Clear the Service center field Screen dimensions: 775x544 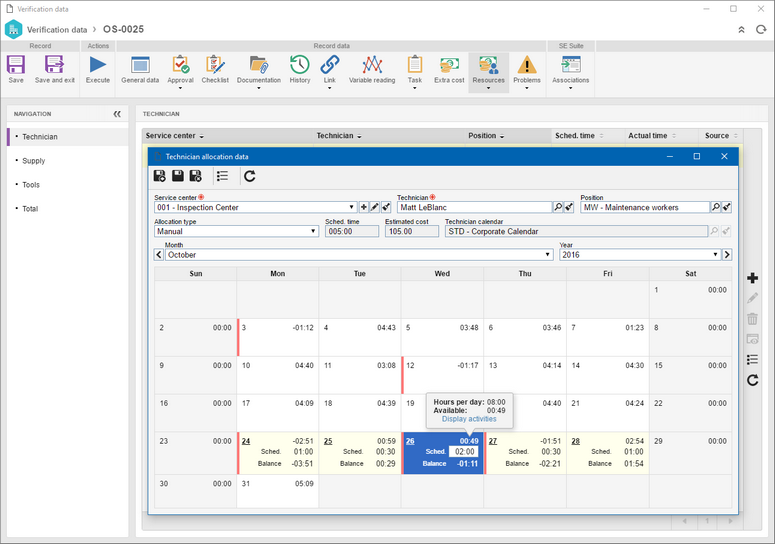point(386,208)
